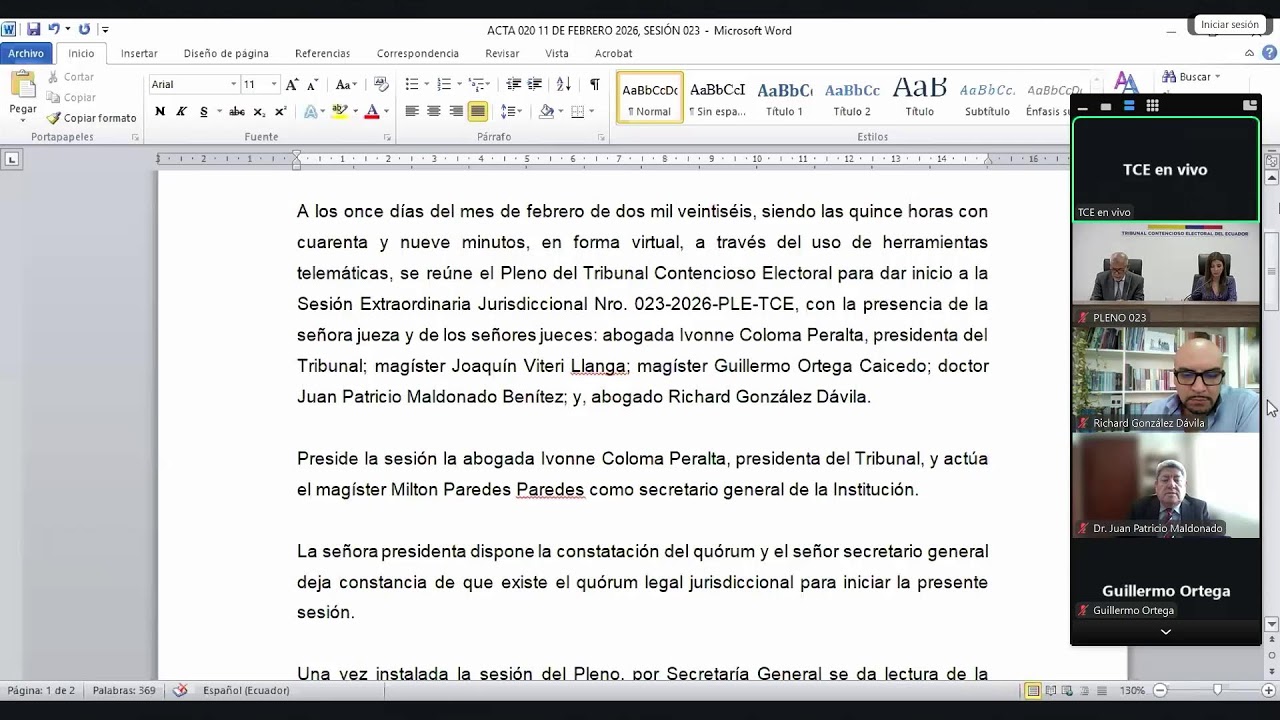1280x720 pixels.
Task: Apply yellow text highlight color
Action: (339, 112)
